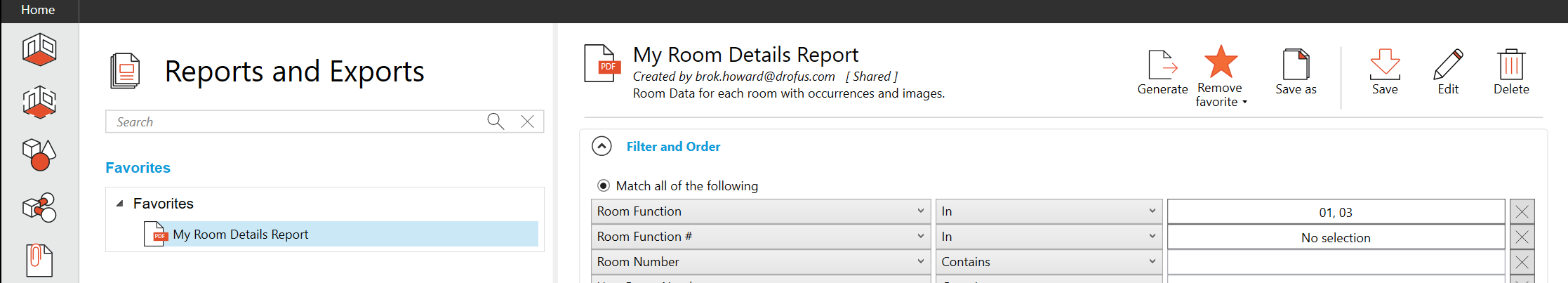Collapse the Favorites tree node
The width and height of the screenshot is (1568, 283).
(x=120, y=204)
